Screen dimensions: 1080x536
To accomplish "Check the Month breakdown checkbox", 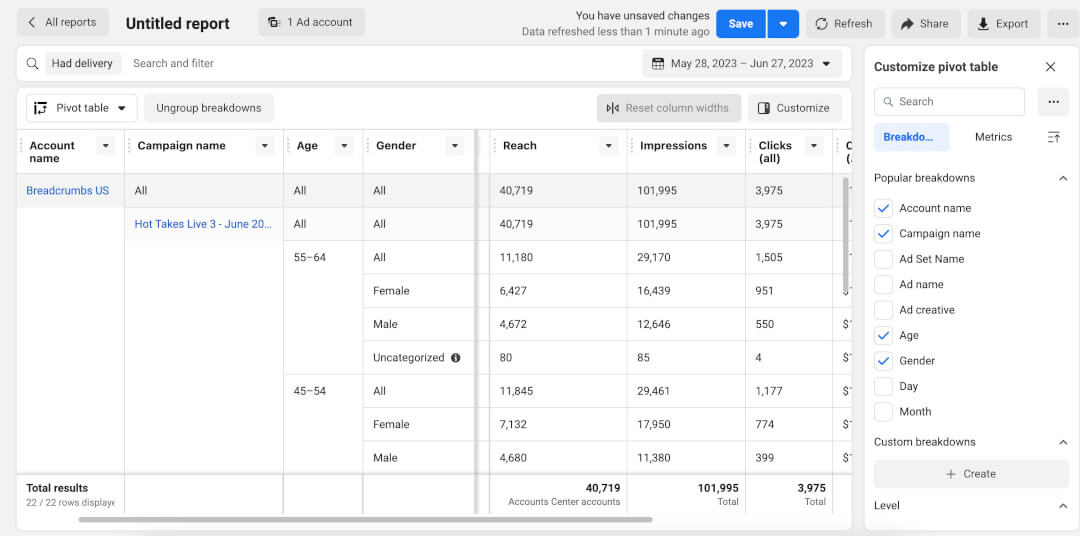I will pyautogui.click(x=883, y=412).
